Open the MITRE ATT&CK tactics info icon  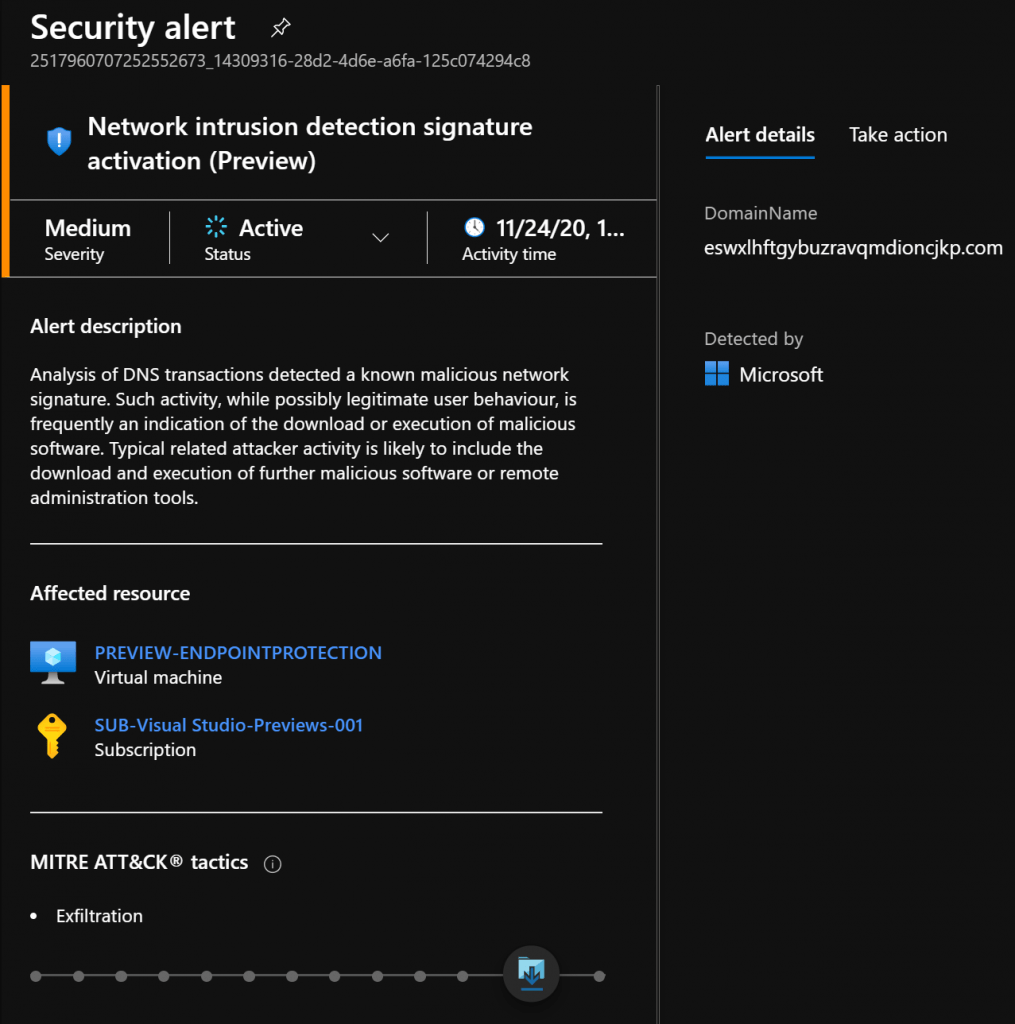pos(272,864)
